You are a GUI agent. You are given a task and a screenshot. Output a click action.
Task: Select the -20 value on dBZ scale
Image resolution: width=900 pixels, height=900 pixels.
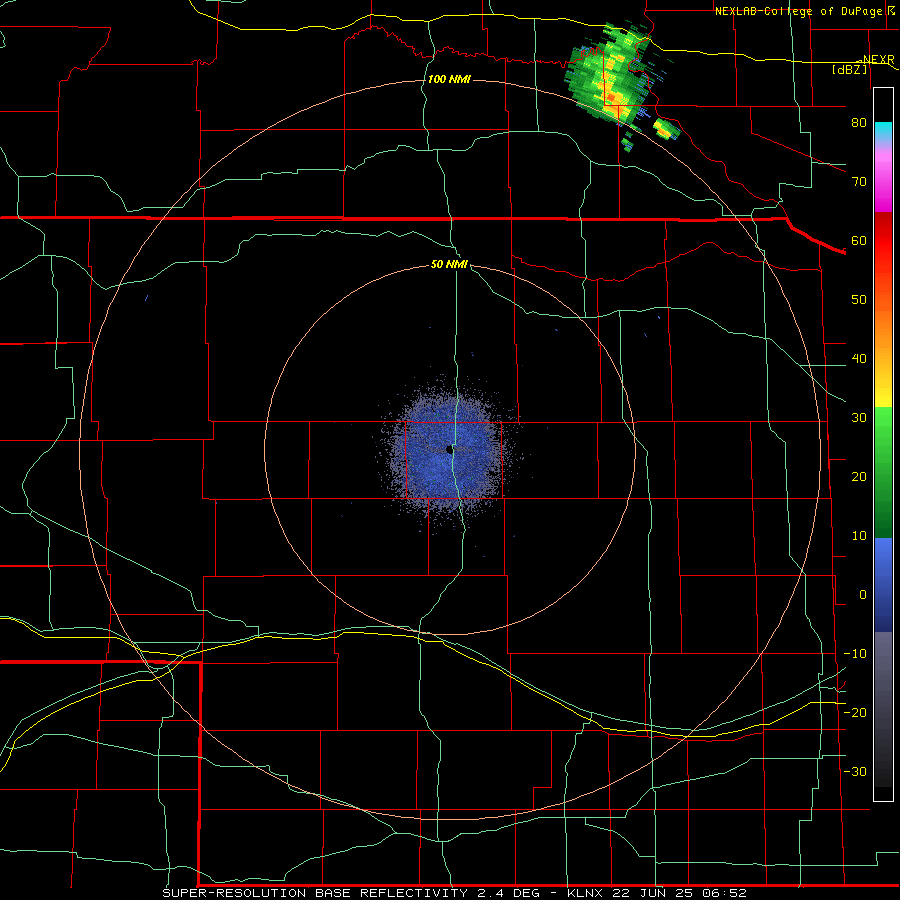pos(855,712)
